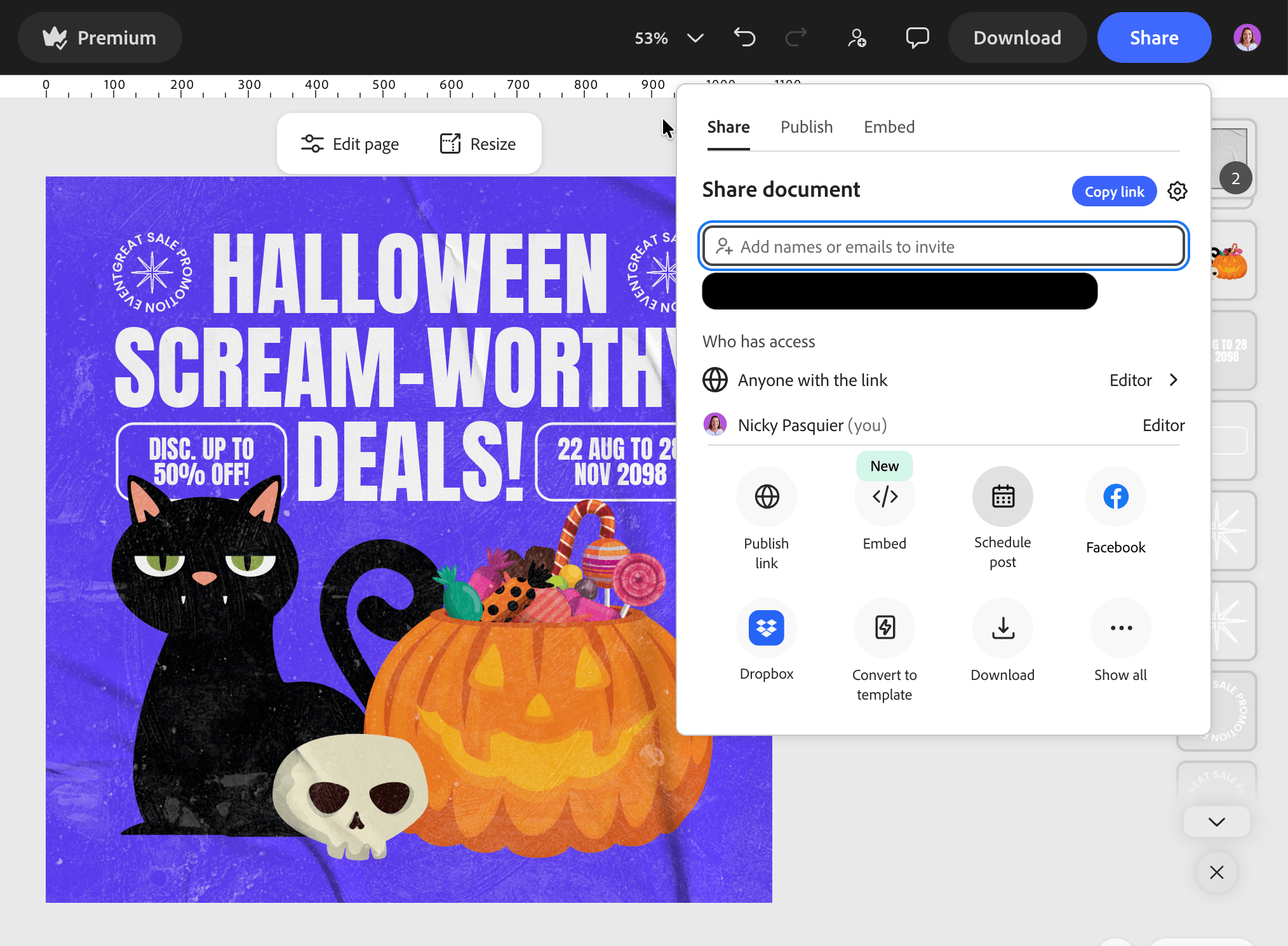Open the user profile avatar
This screenshot has height=946, width=1288.
[x=1247, y=37]
